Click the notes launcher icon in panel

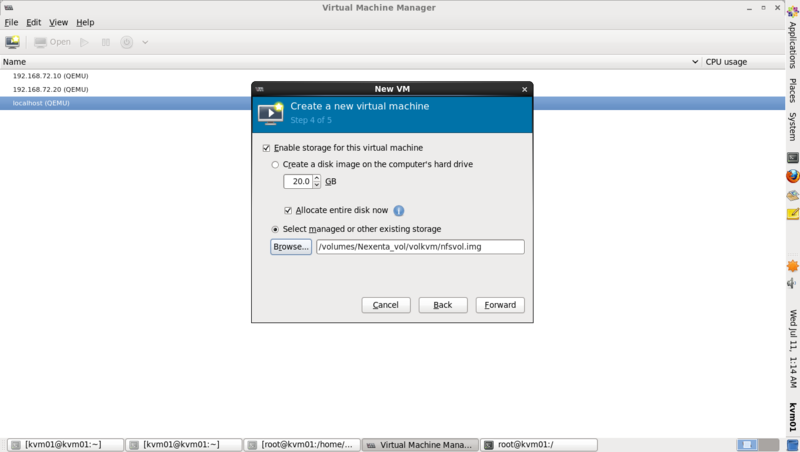(x=793, y=214)
